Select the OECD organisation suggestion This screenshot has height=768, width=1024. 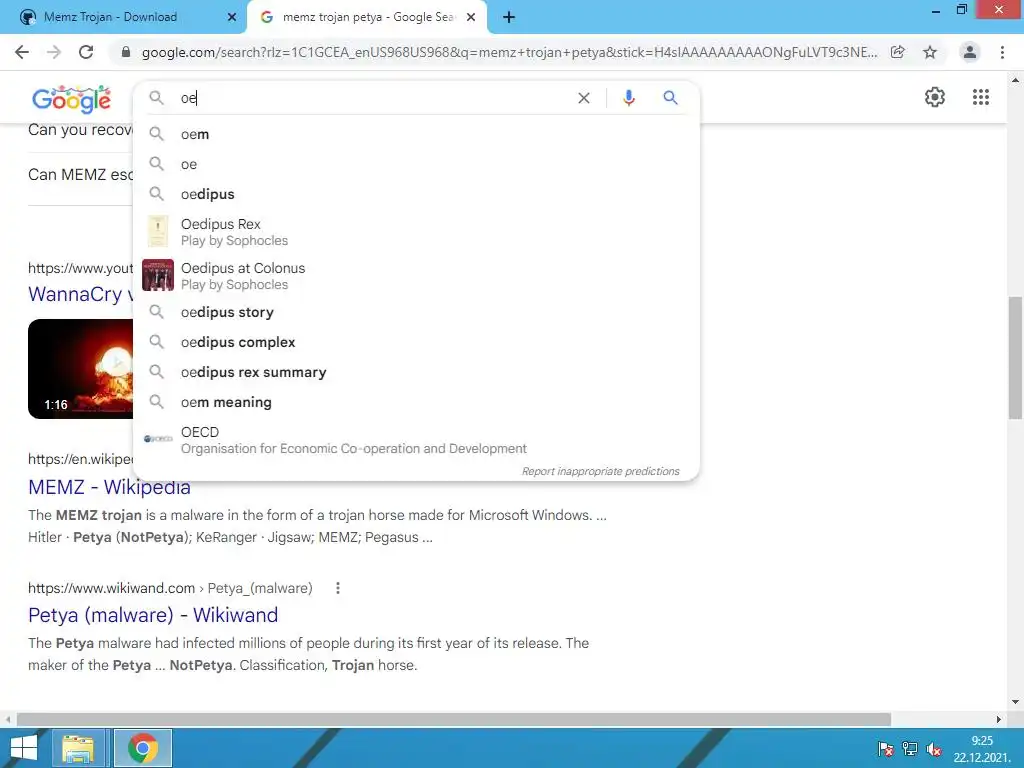(x=416, y=440)
